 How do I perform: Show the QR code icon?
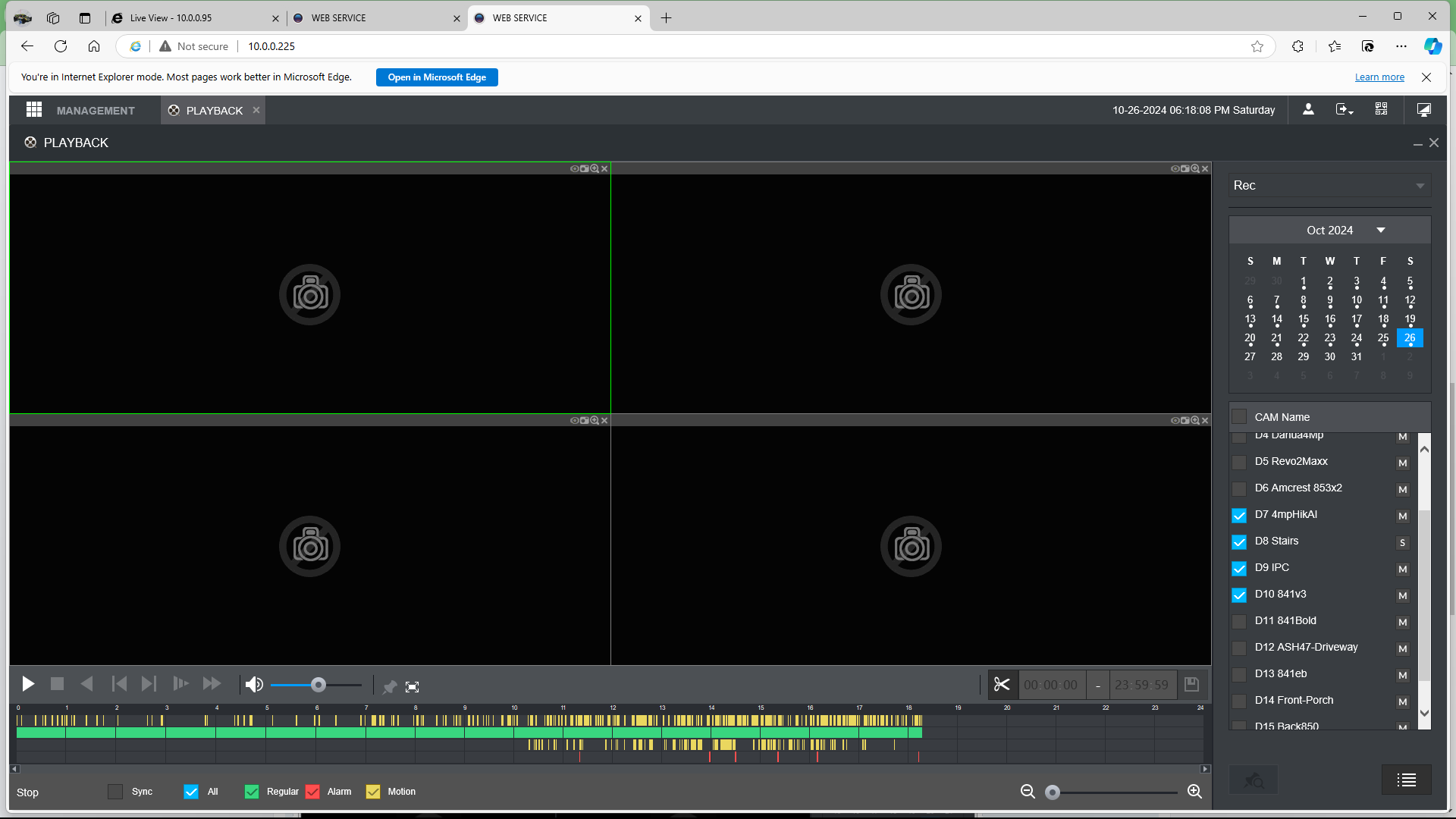click(x=1382, y=110)
